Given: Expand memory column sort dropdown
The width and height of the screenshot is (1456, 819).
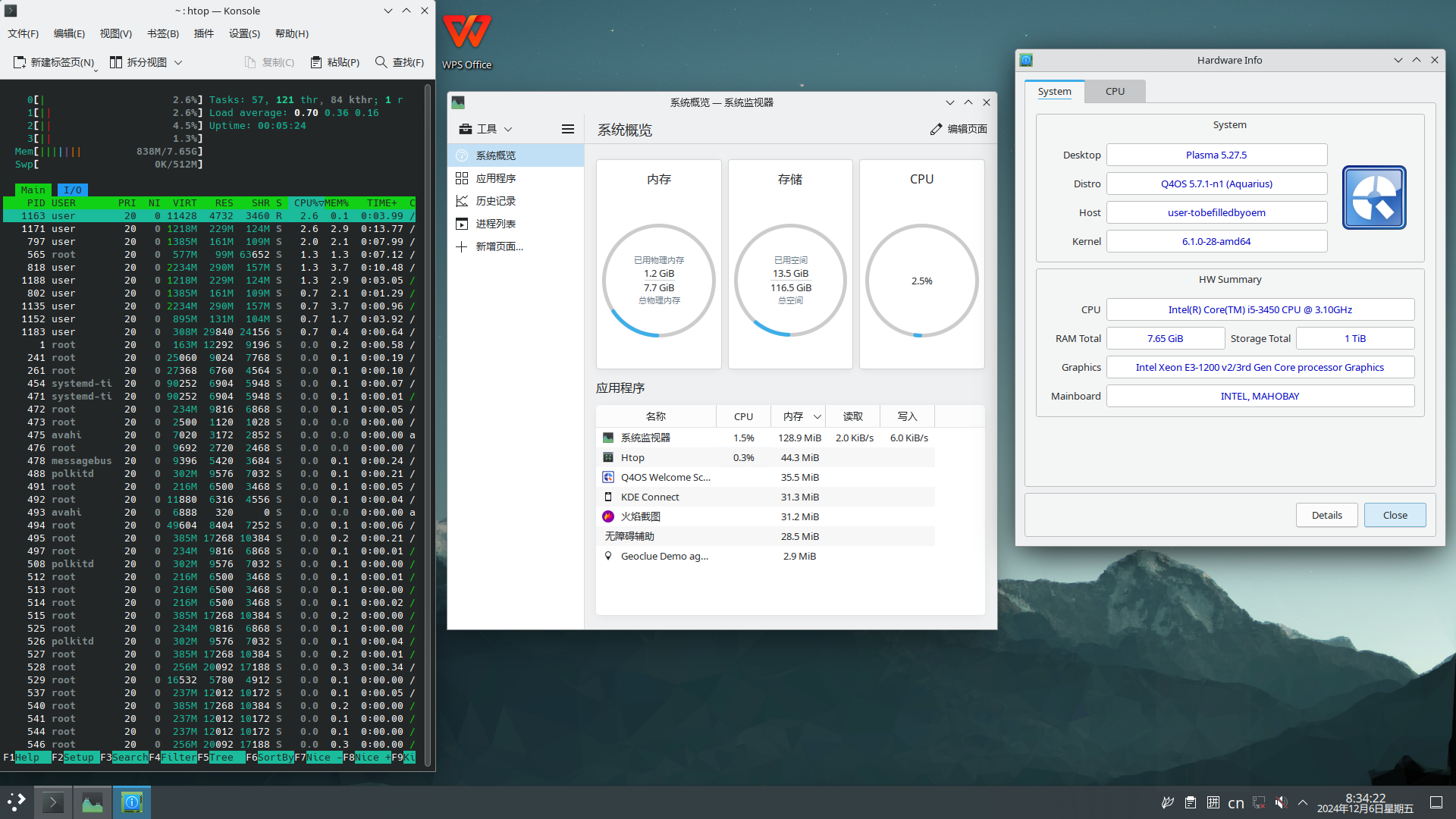Looking at the screenshot, I should pyautogui.click(x=817, y=416).
